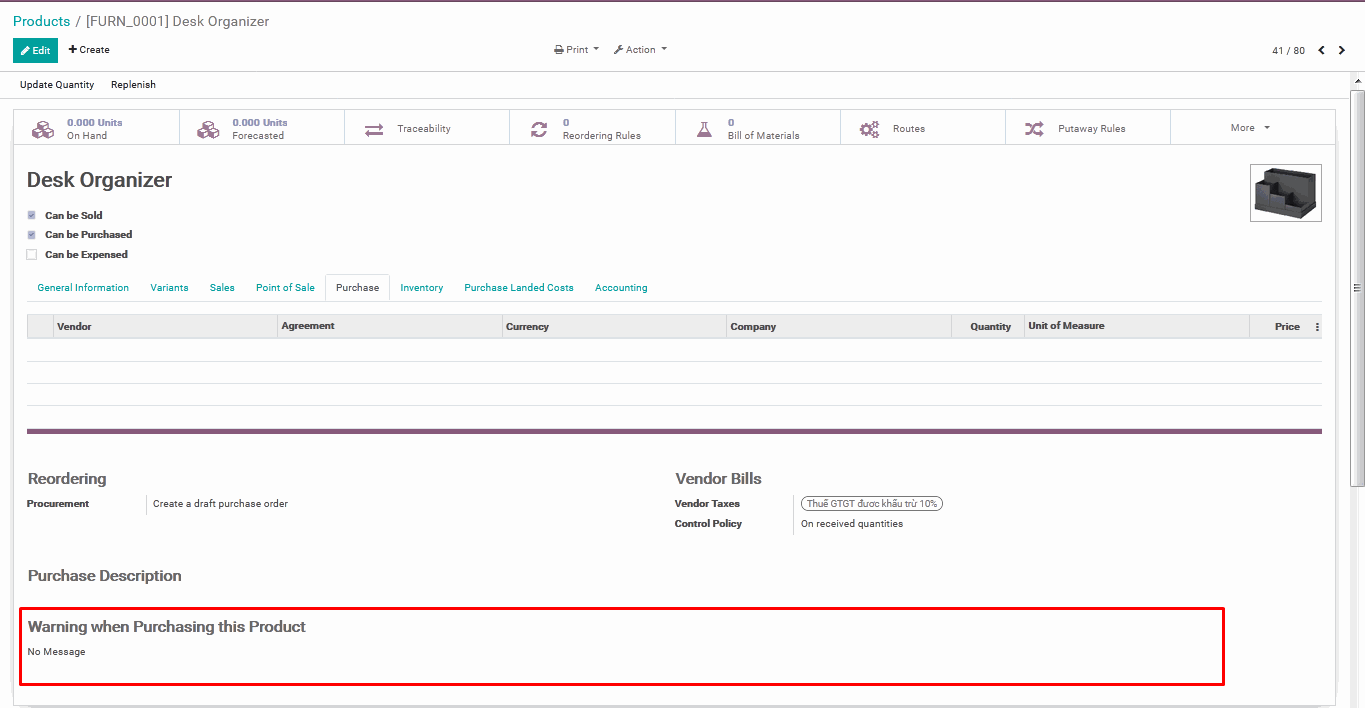
Task: Open the Action dropdown menu
Action: coord(640,50)
